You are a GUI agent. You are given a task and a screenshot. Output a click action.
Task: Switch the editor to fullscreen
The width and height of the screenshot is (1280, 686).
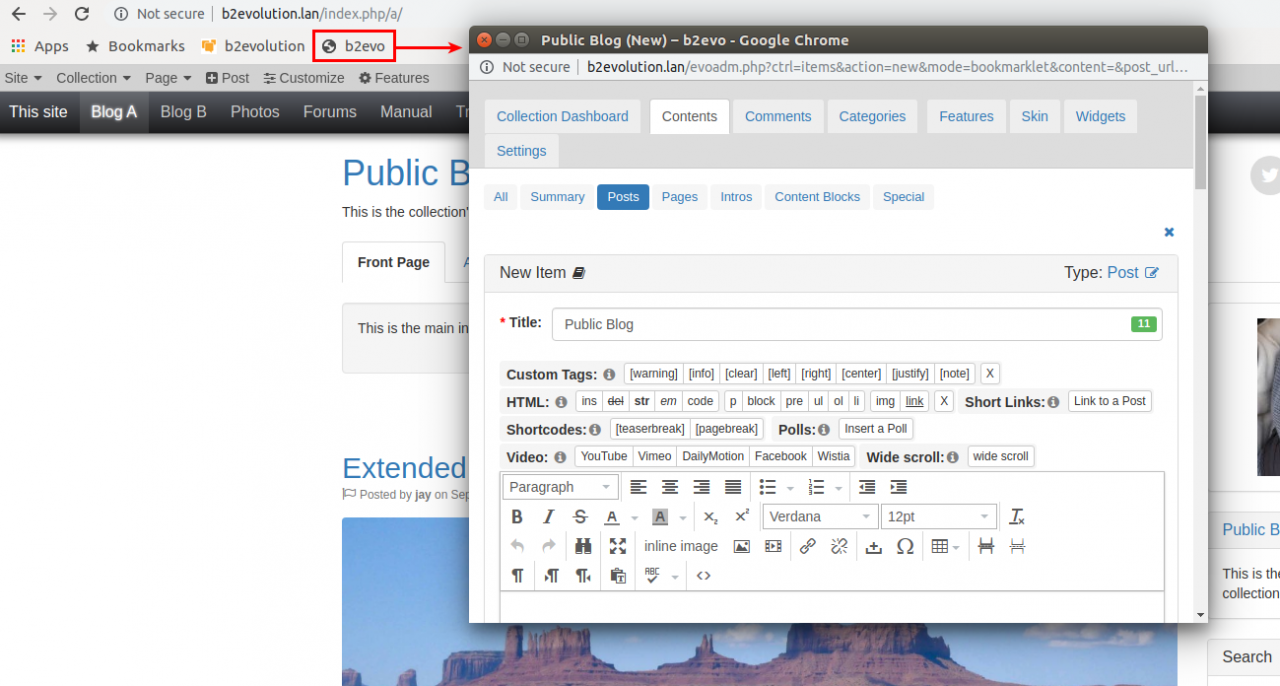pyautogui.click(x=618, y=546)
